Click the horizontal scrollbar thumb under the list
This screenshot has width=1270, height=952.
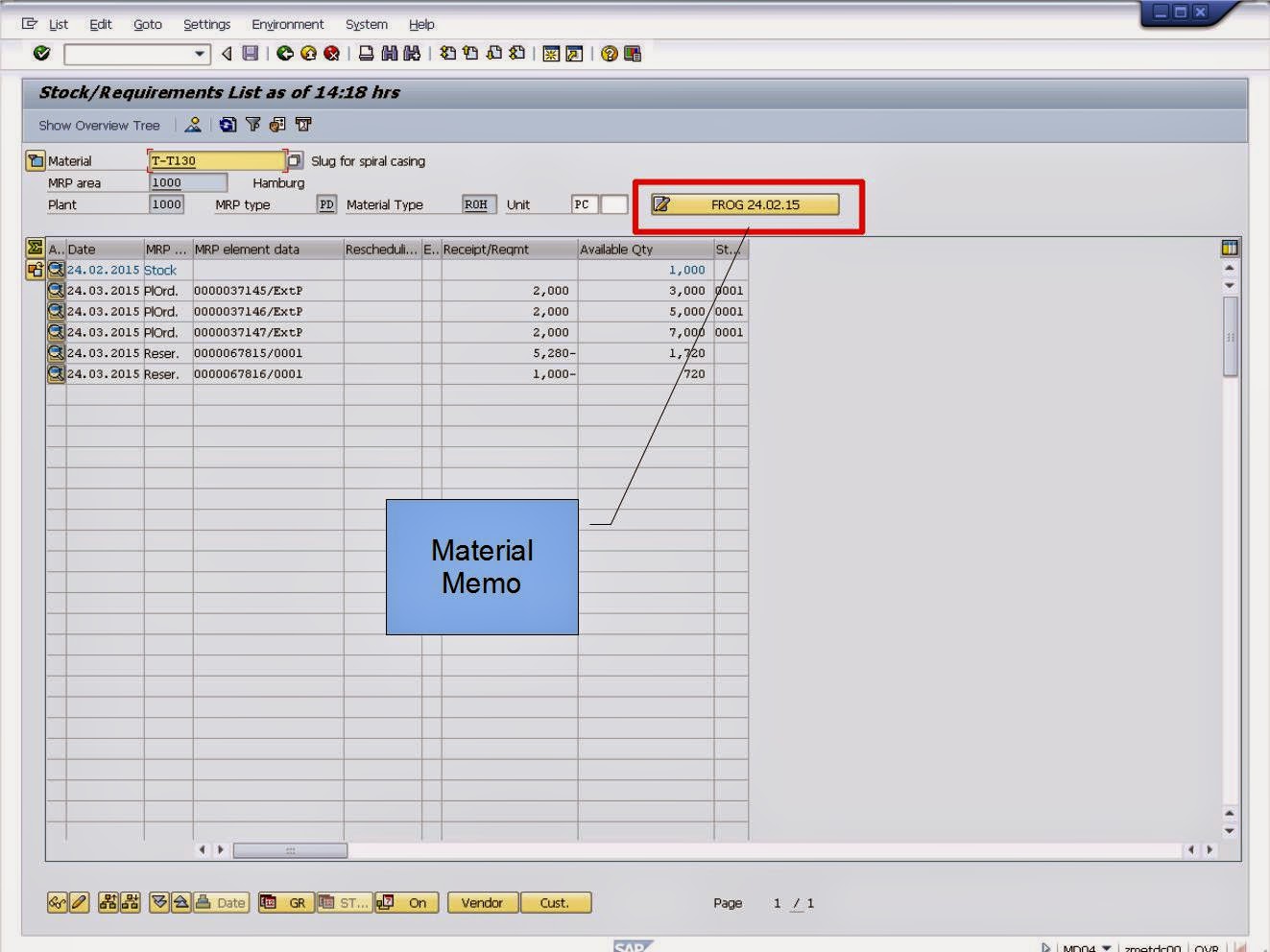pos(290,850)
